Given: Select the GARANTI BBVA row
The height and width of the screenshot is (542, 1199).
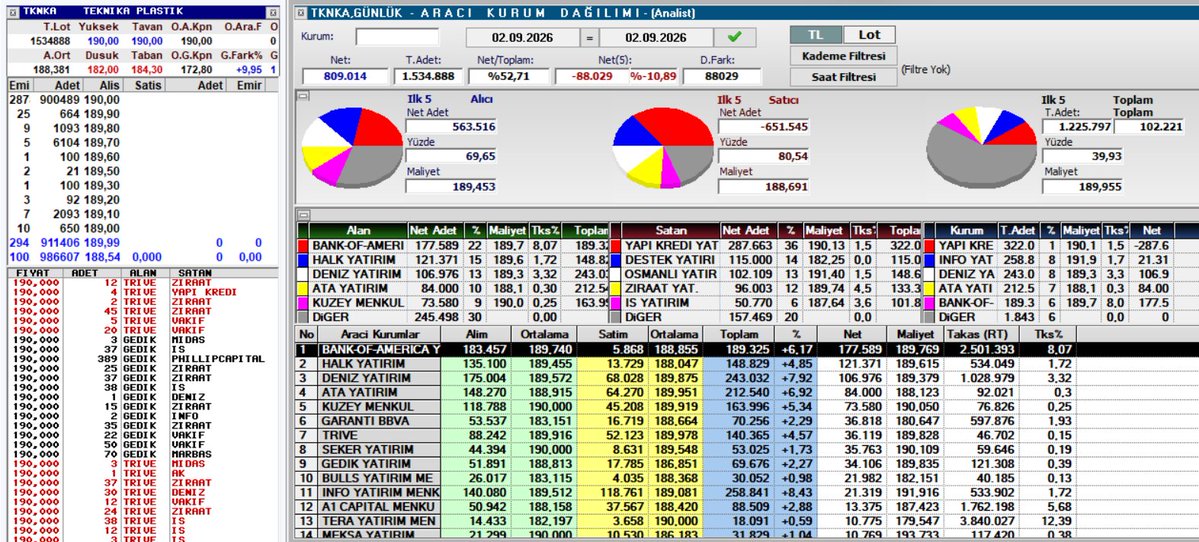Looking at the screenshot, I should [688, 420].
